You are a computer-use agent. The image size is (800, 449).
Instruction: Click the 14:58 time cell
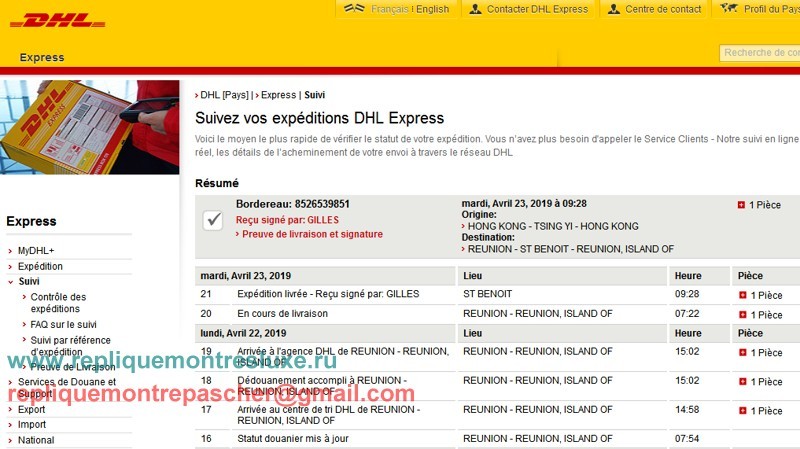pos(687,409)
